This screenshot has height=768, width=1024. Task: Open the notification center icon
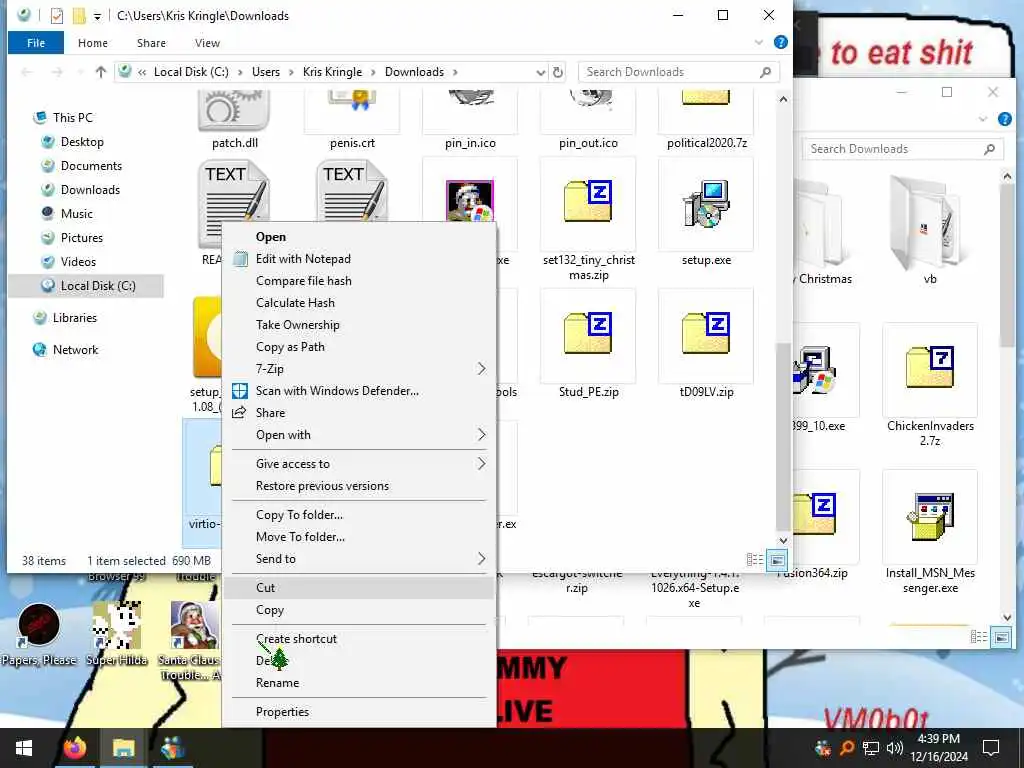[x=991, y=748]
